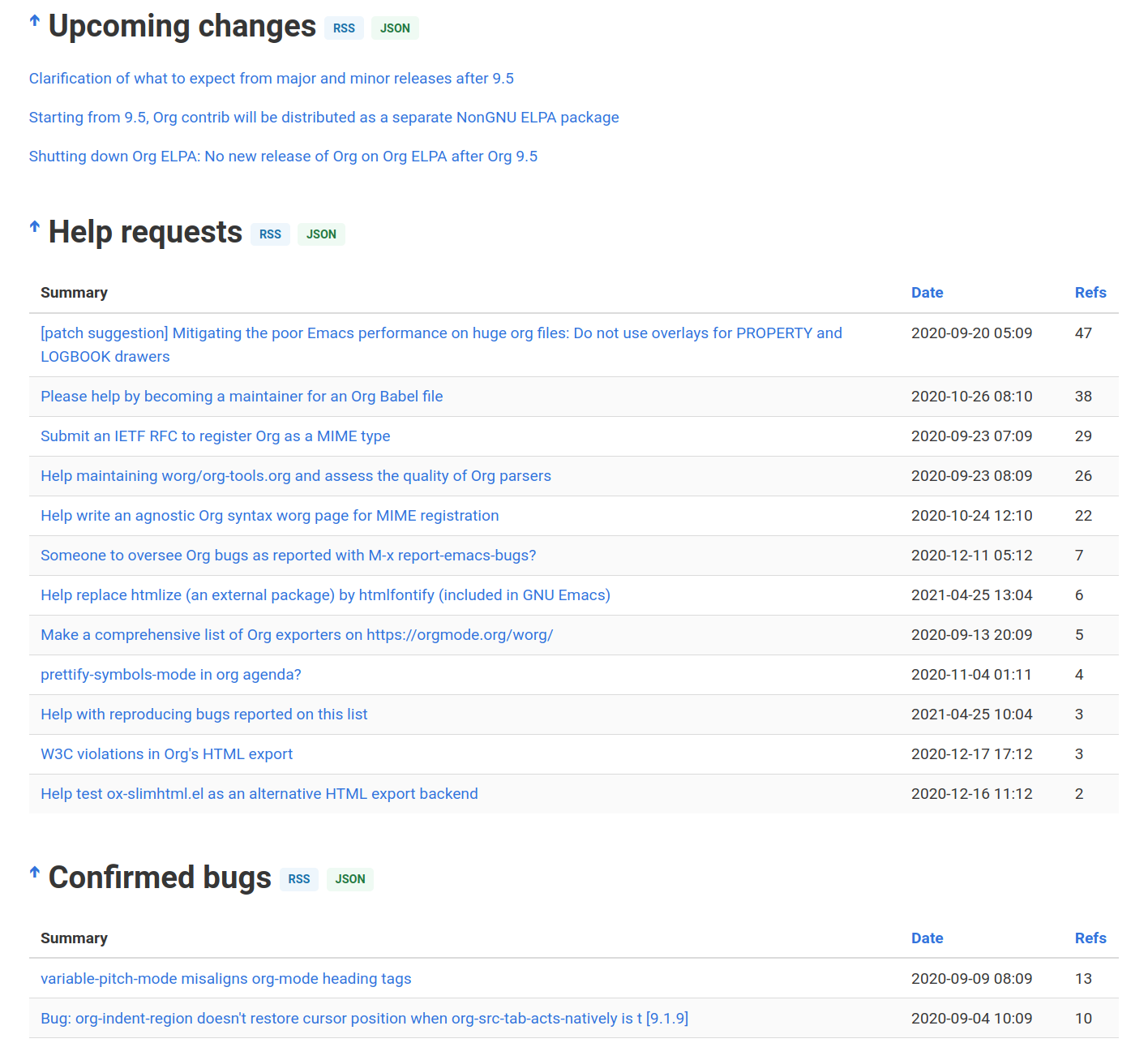Screen dimensions: 1148x1043
Task: Open the JSON feed for Confirmed bugs
Action: [349, 879]
